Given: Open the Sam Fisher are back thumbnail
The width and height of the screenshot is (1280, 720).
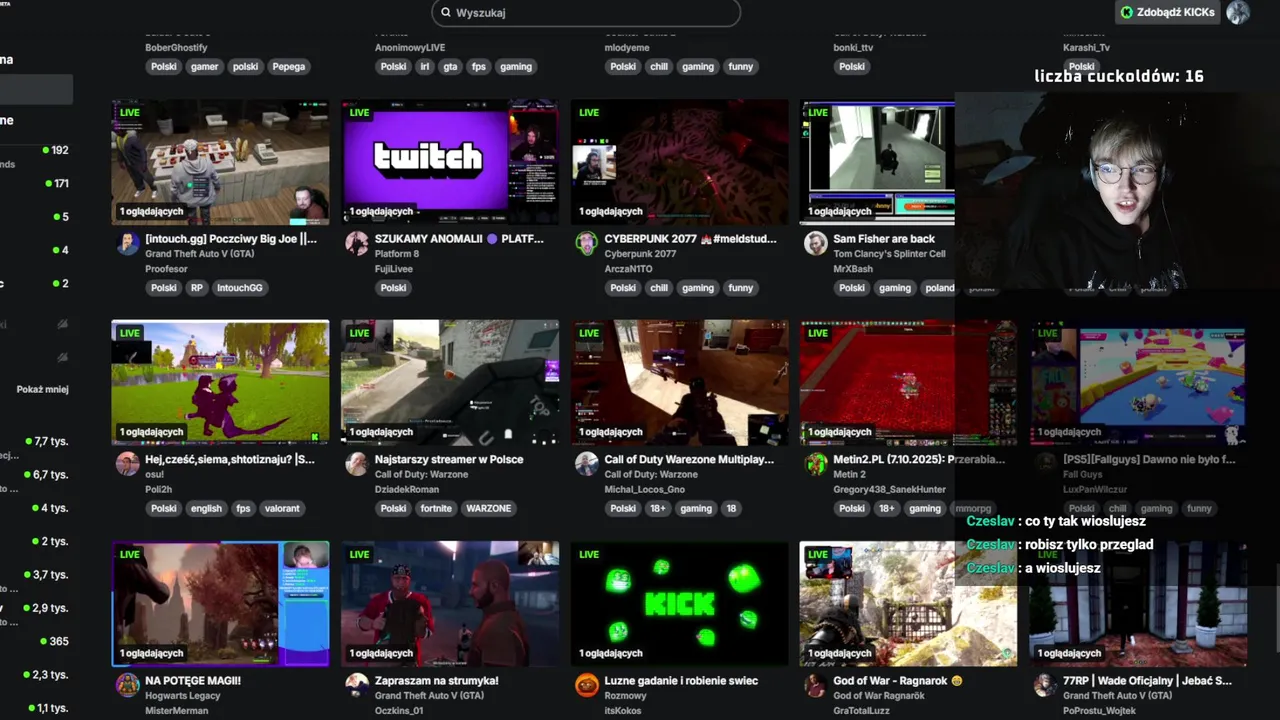Looking at the screenshot, I should [x=877, y=161].
